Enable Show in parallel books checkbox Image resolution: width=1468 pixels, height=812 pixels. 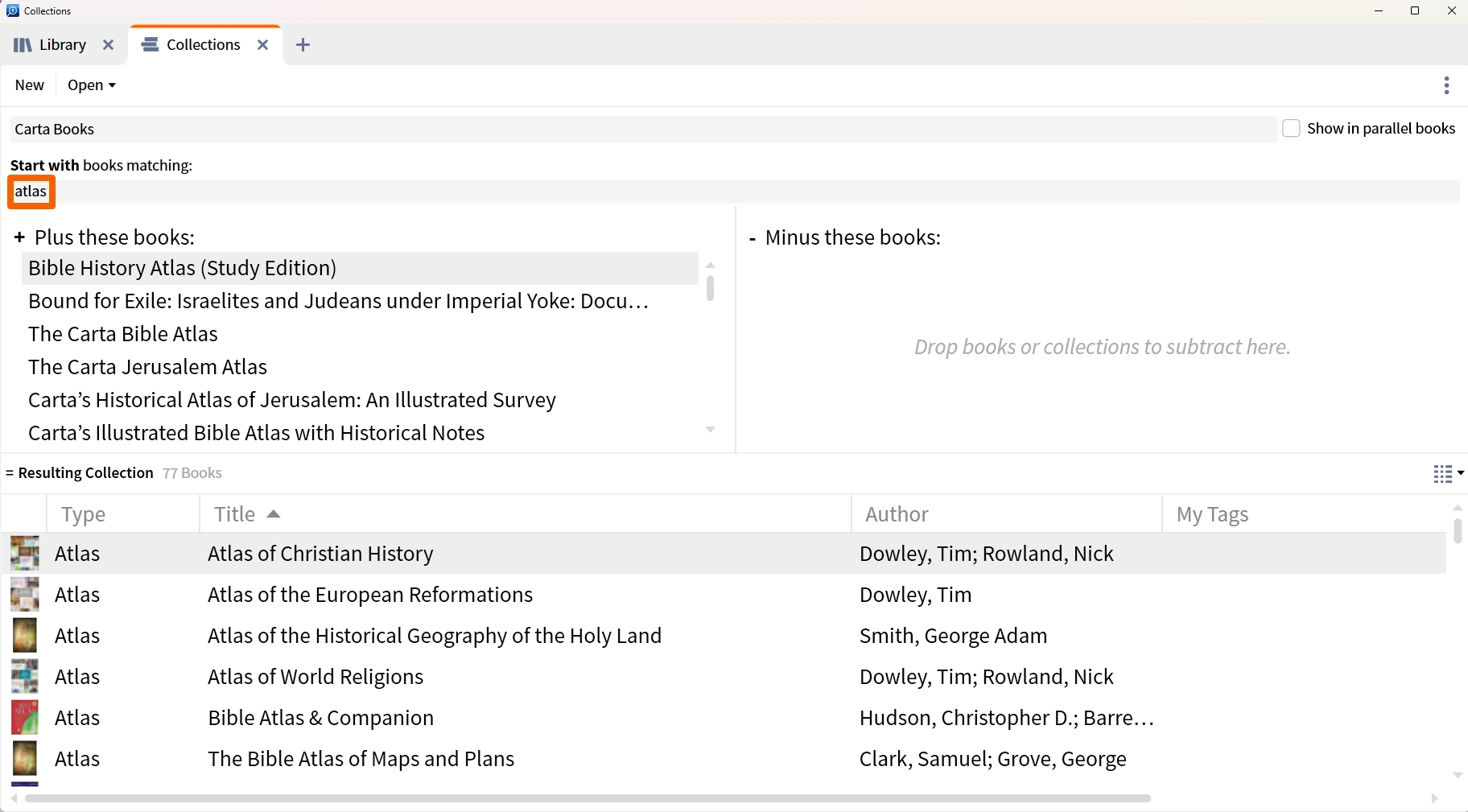(x=1291, y=129)
